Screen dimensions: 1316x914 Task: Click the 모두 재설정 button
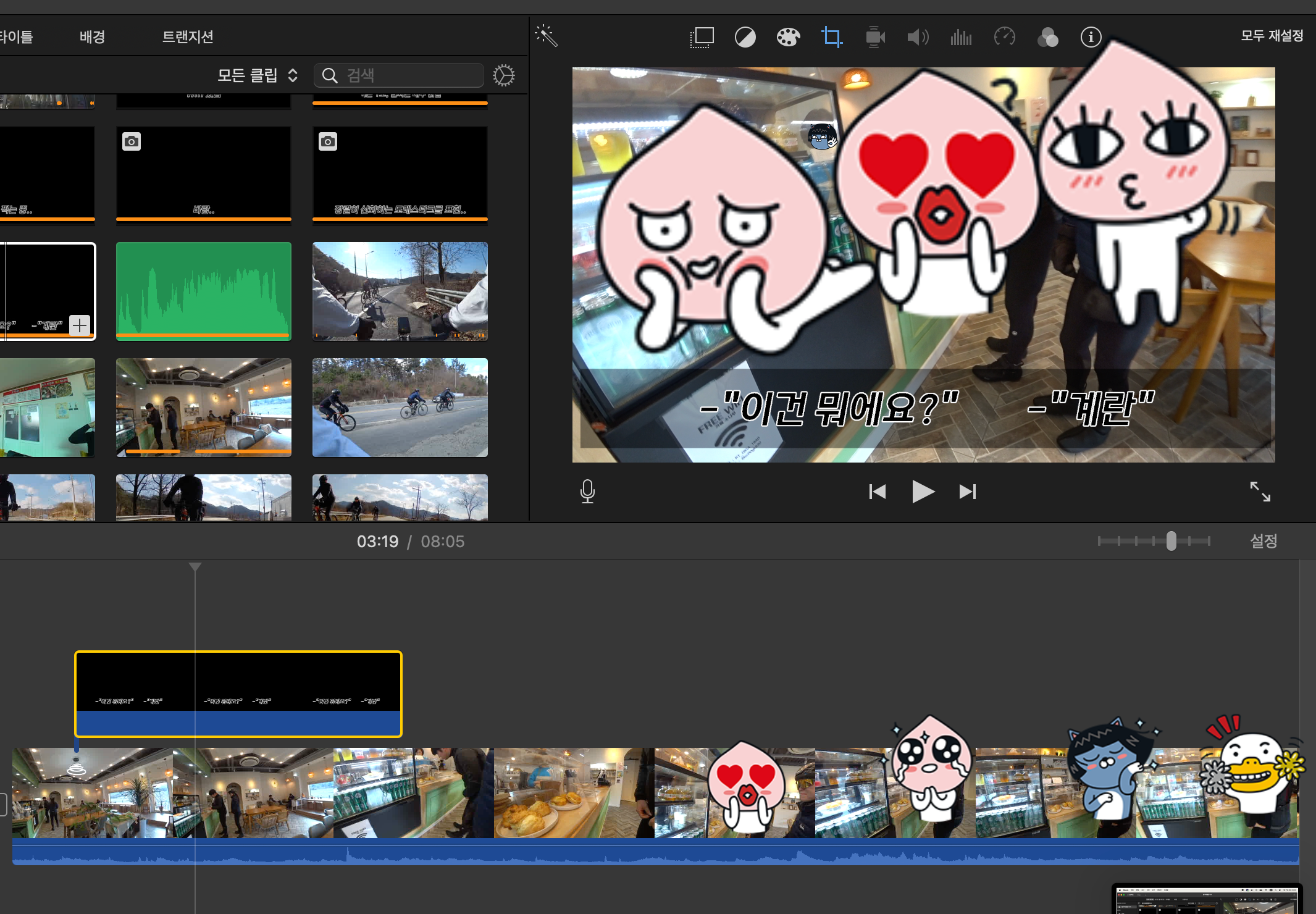[1272, 36]
